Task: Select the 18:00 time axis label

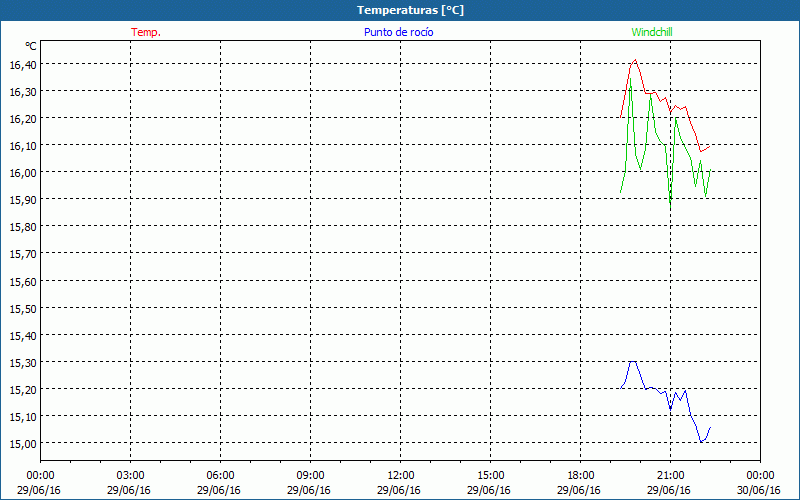Action: click(x=580, y=475)
